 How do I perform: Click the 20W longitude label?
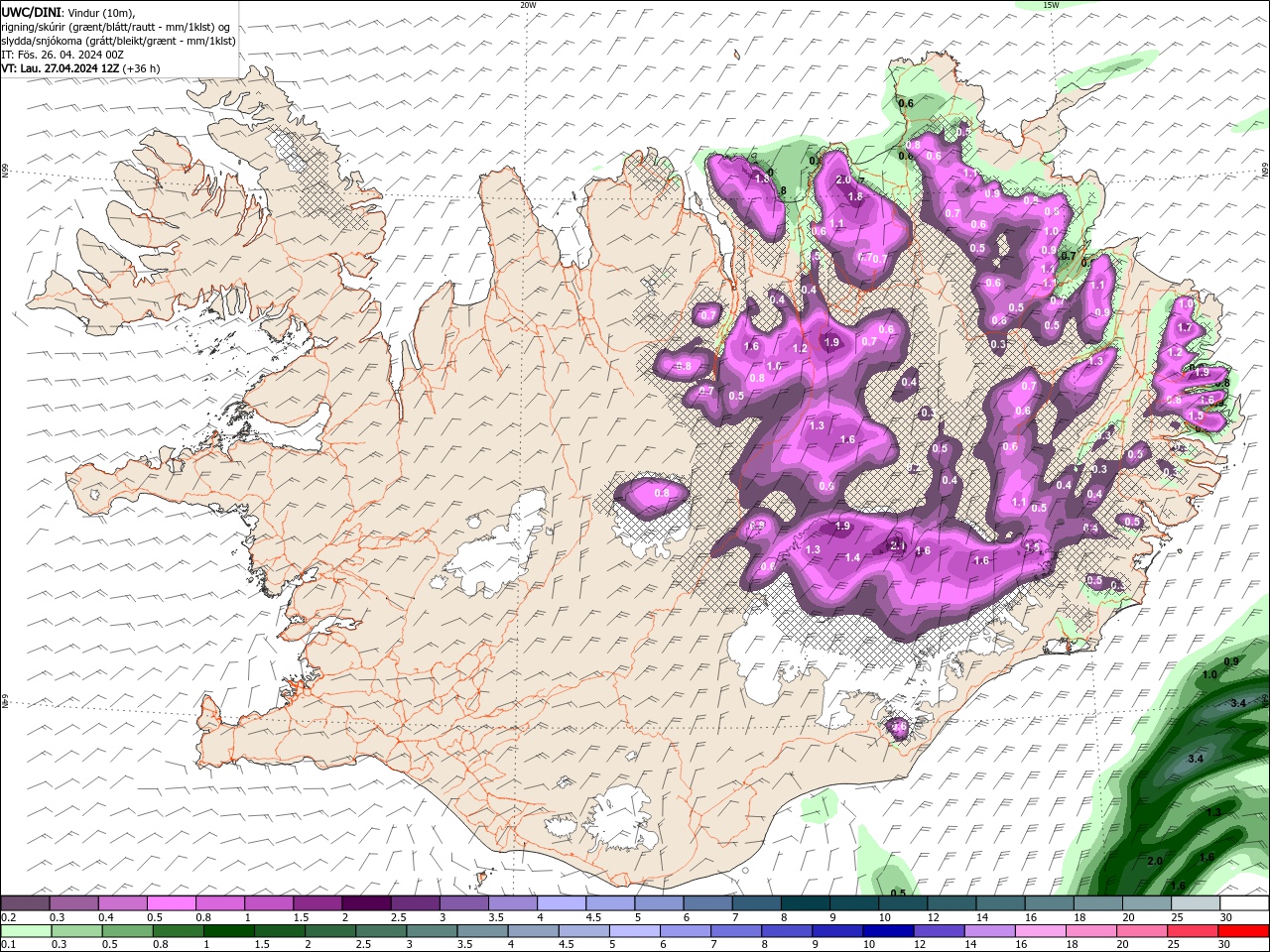click(528, 5)
